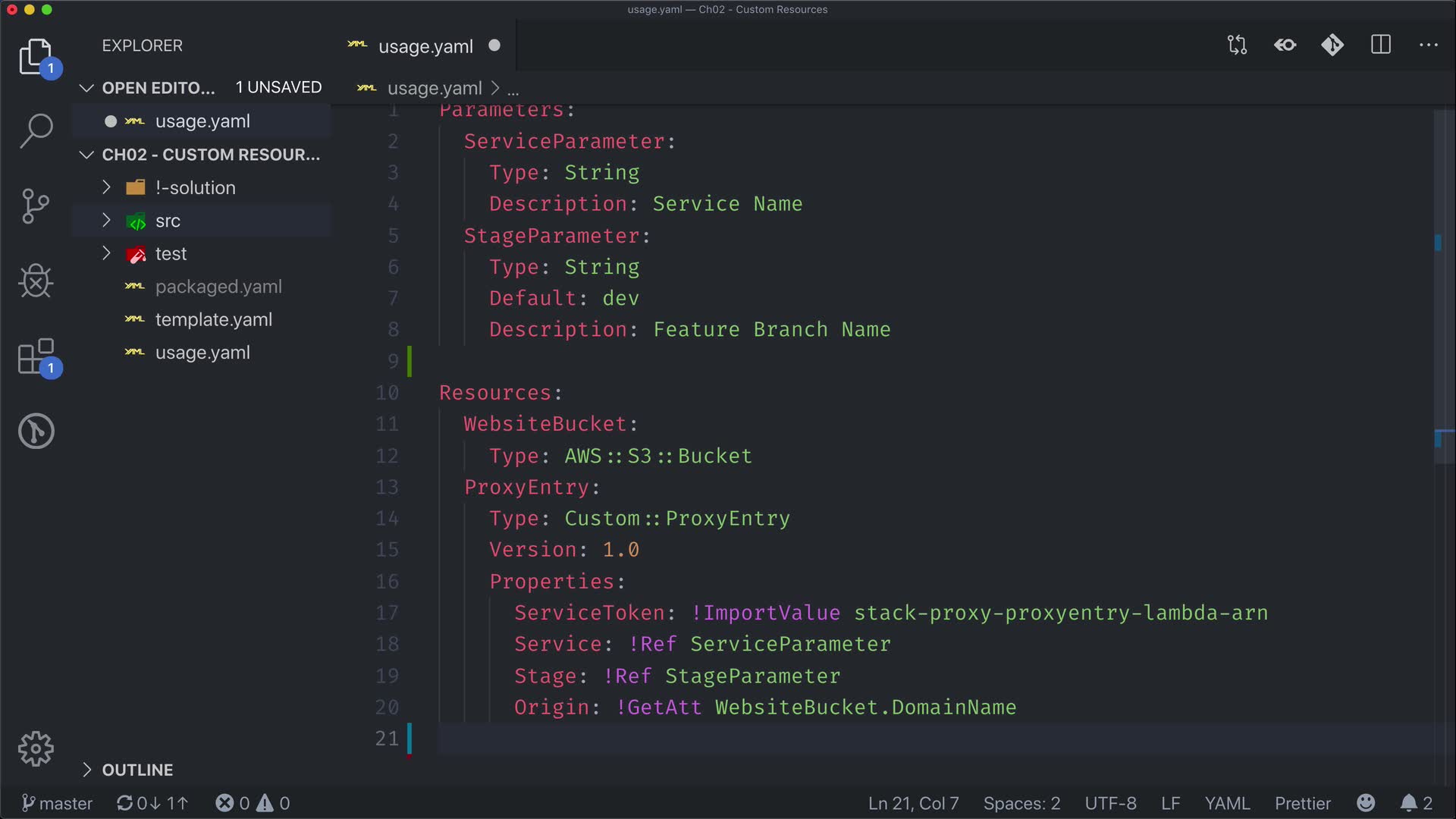Open the Source Control view
Viewport: 1456px width, 819px height.
(36, 206)
